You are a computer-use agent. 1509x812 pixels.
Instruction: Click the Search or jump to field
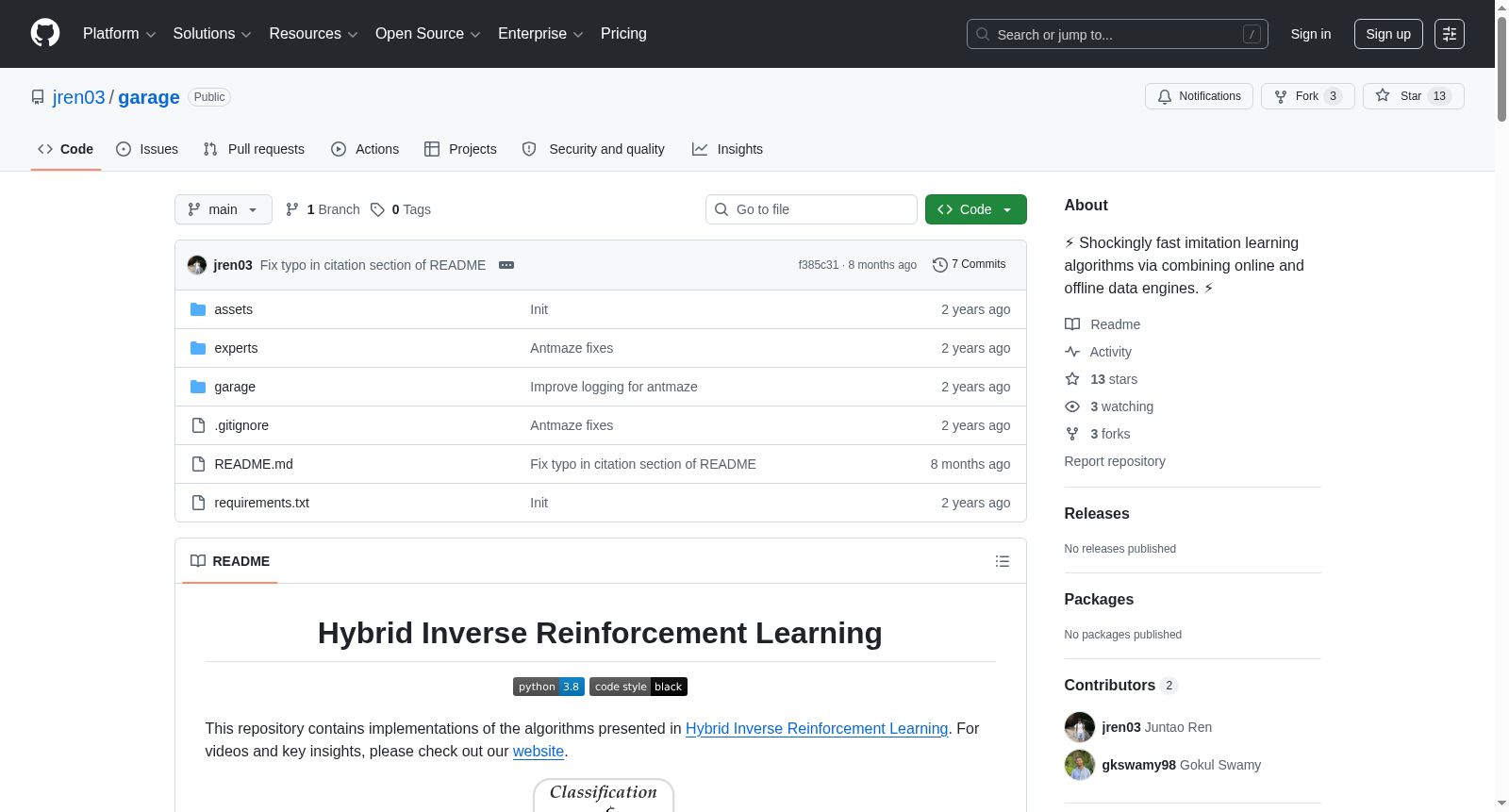pyautogui.click(x=1118, y=34)
